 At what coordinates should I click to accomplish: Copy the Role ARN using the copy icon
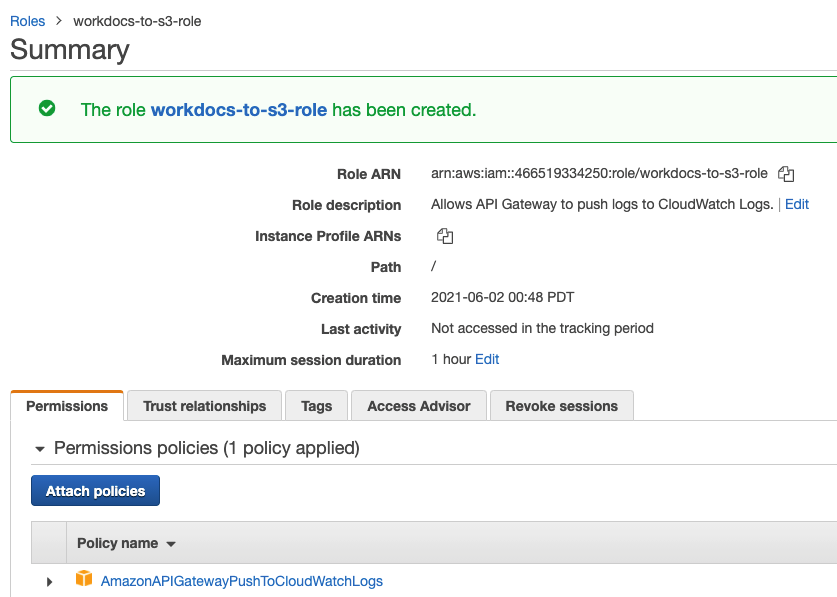(x=786, y=174)
